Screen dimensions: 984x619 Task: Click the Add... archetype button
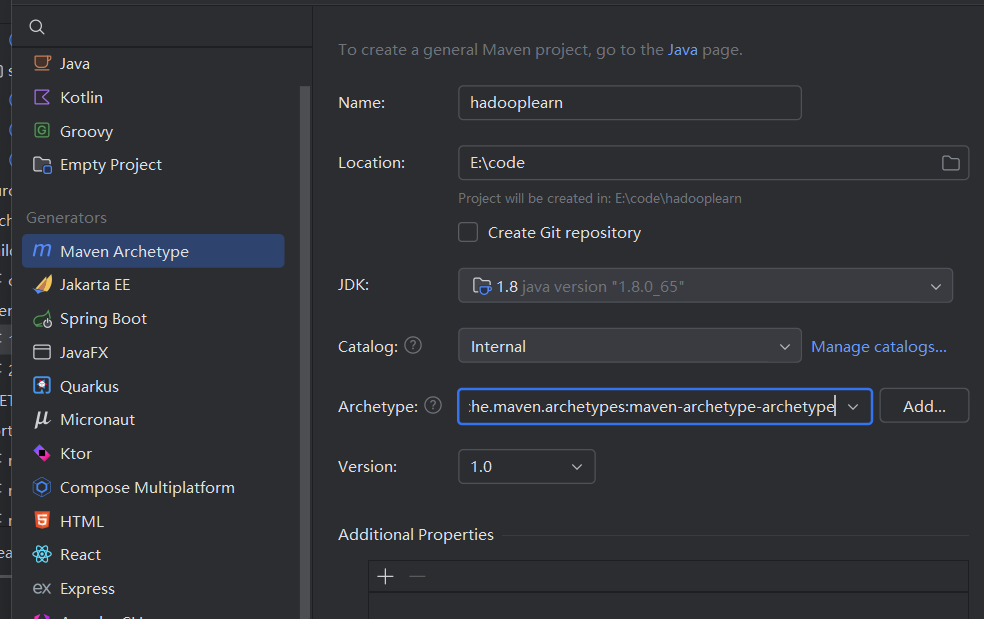tap(924, 406)
